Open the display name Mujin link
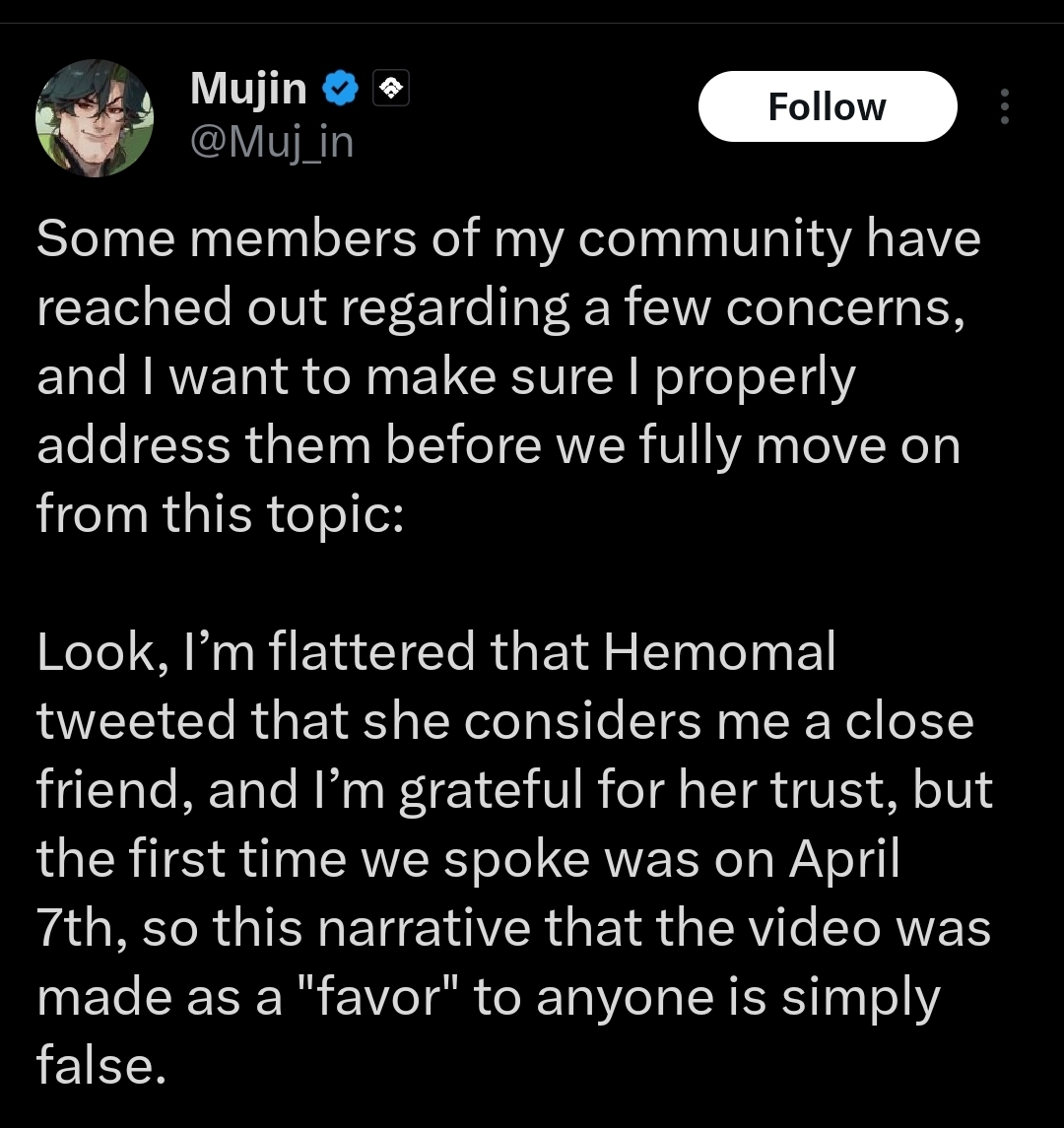The image size is (1064, 1128). point(248,90)
